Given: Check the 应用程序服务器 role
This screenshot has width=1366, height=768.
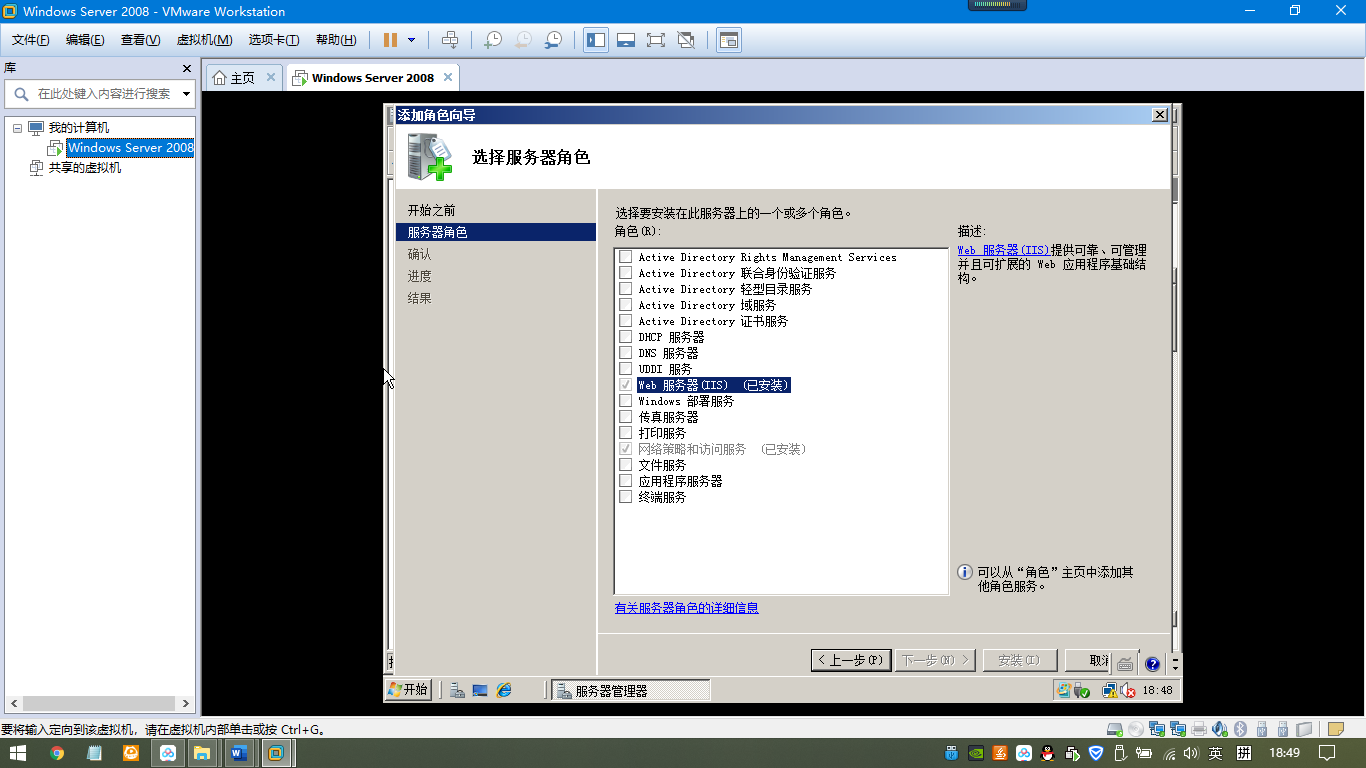Looking at the screenshot, I should 626,481.
